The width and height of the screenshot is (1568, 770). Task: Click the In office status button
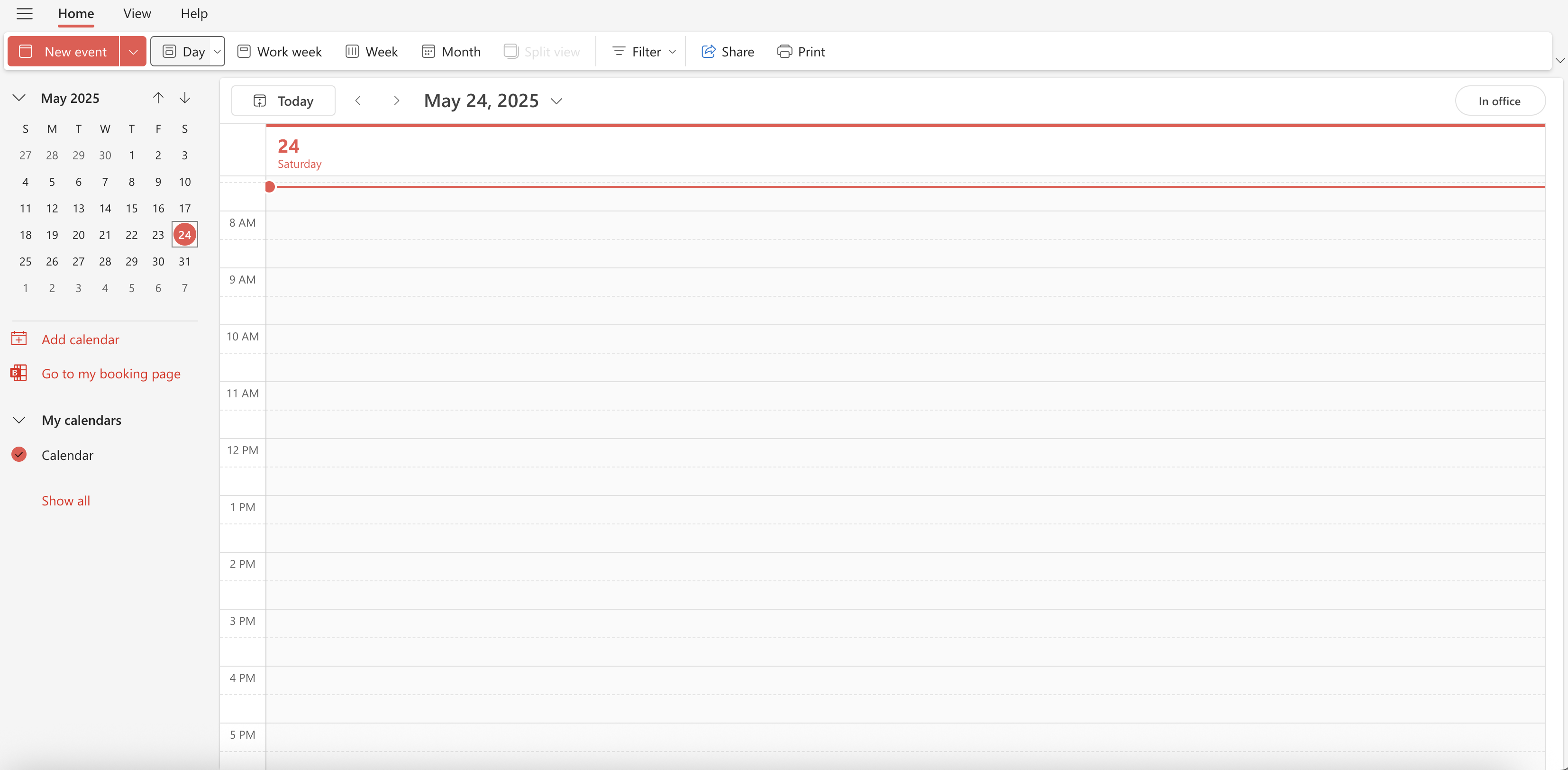coord(1500,101)
